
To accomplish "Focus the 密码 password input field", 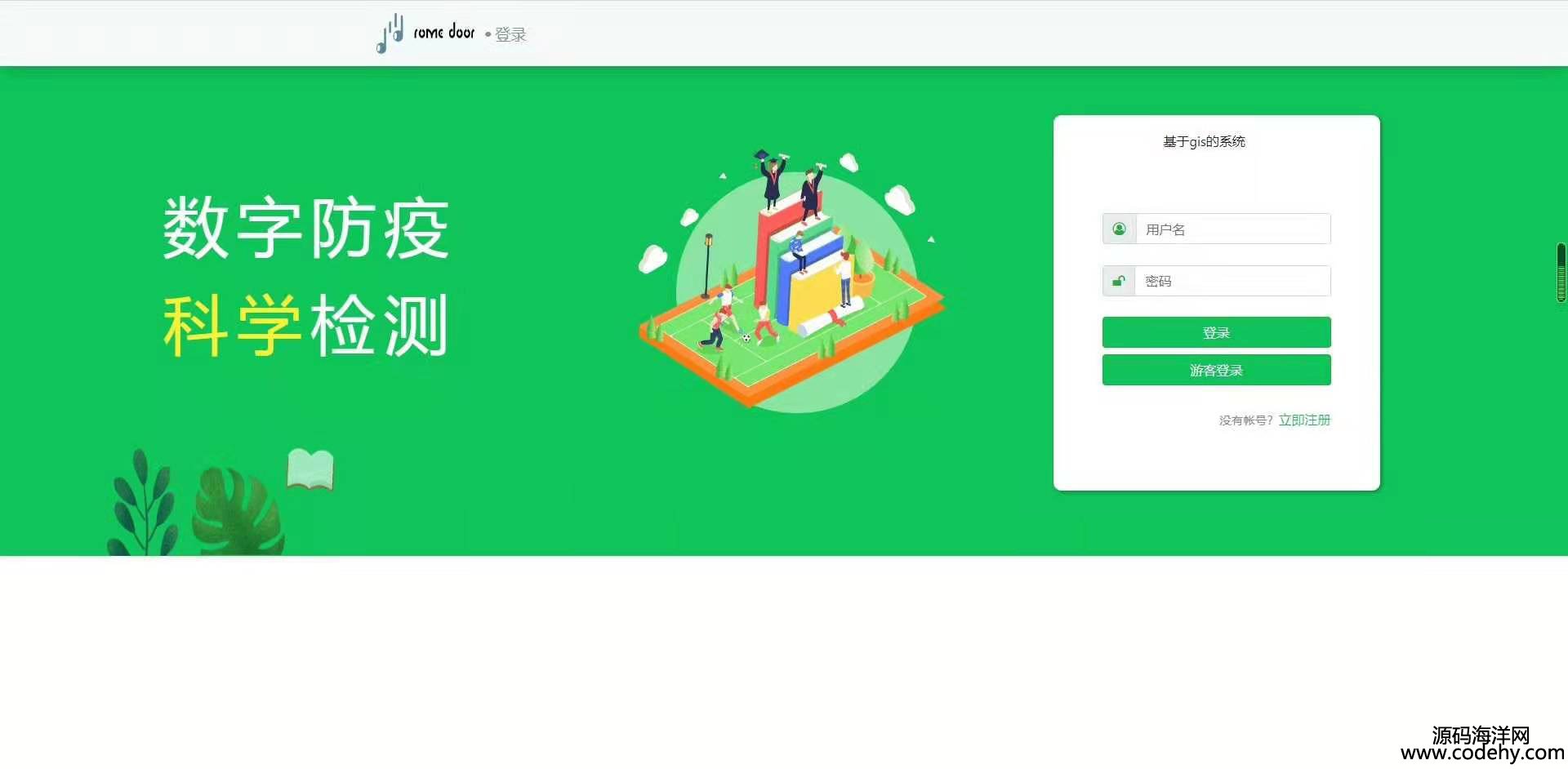I will point(1233,281).
